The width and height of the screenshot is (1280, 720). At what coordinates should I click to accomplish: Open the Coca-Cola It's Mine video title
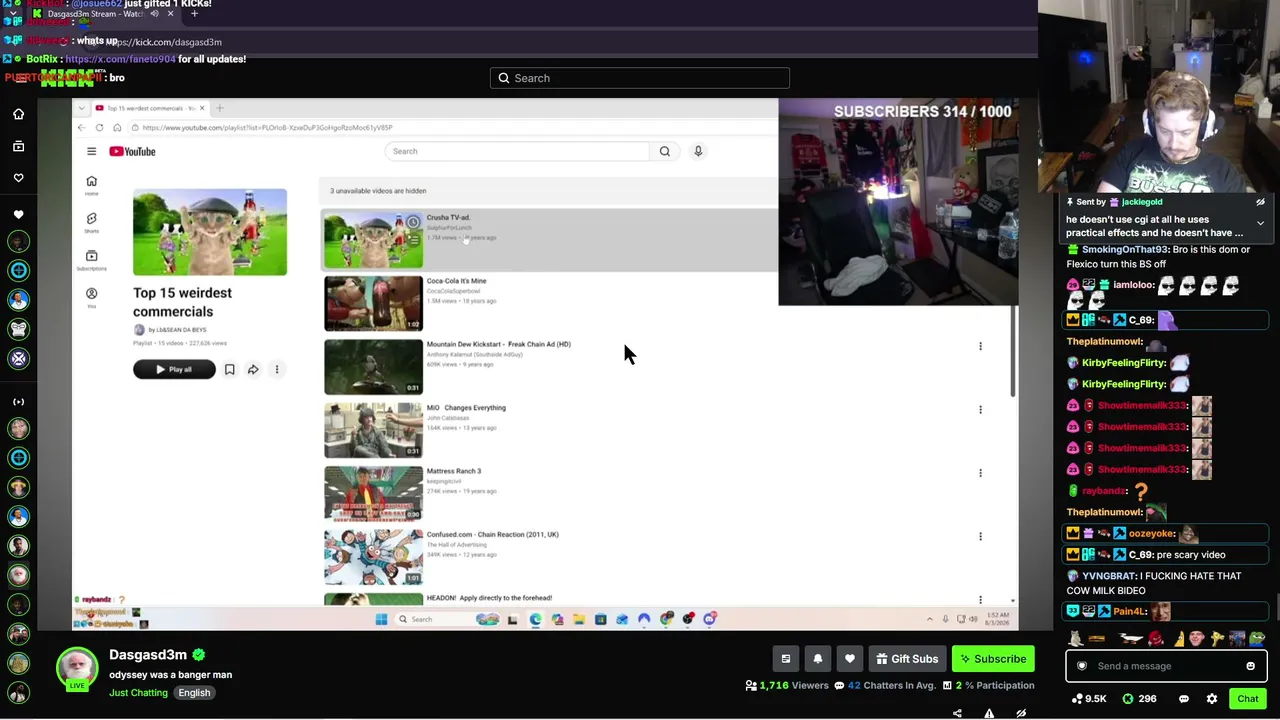pos(456,281)
